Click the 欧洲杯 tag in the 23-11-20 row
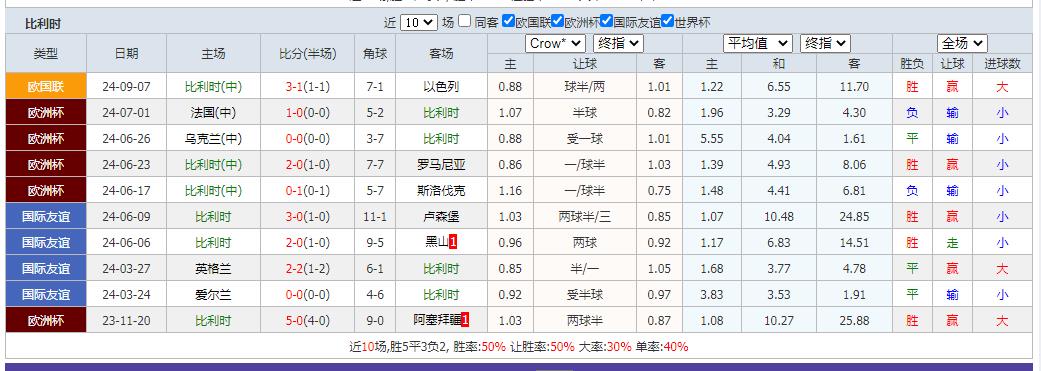 [46, 321]
